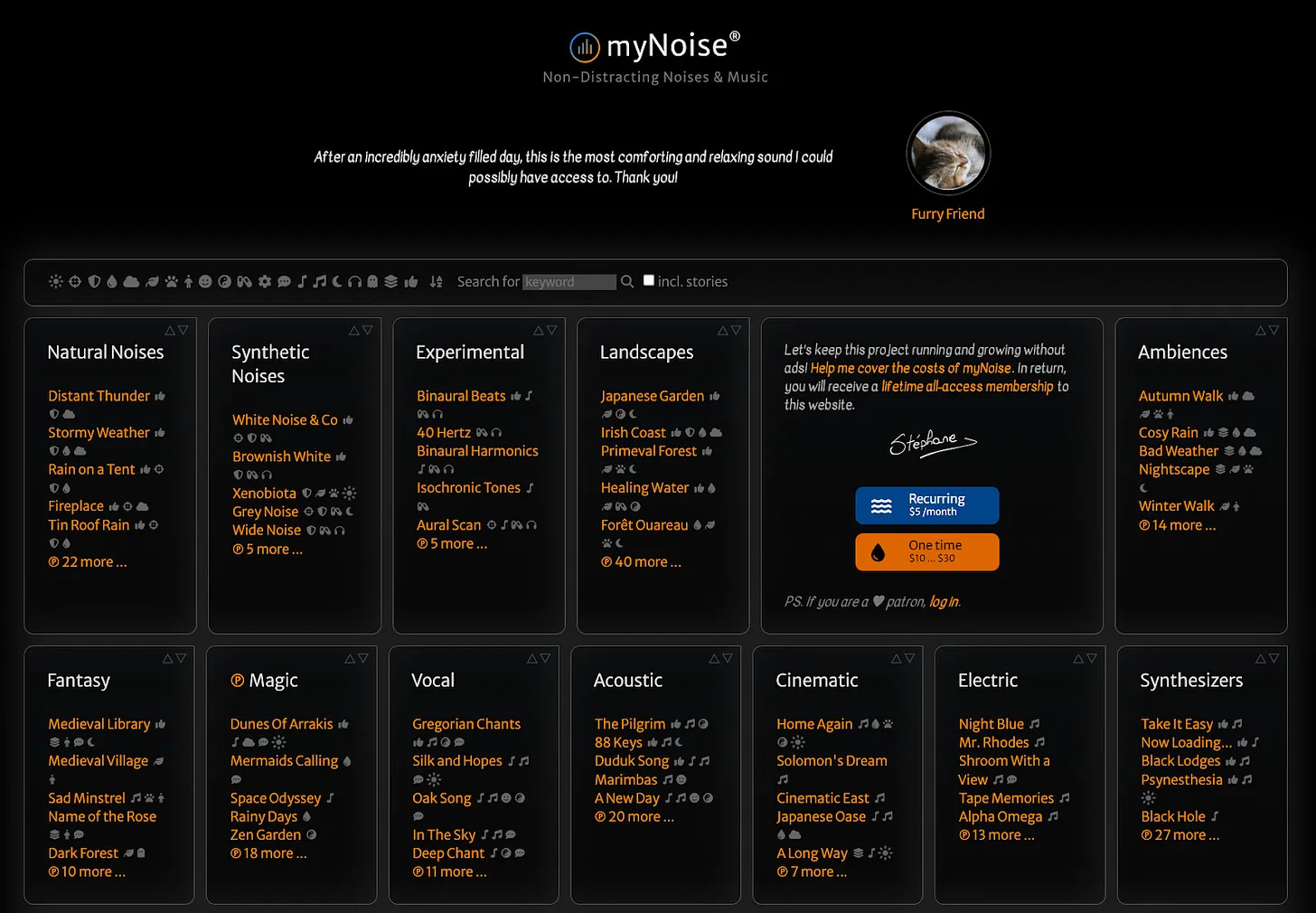This screenshot has width=1316, height=913.
Task: Filter by the shield icon in toolbar
Action: point(94,281)
